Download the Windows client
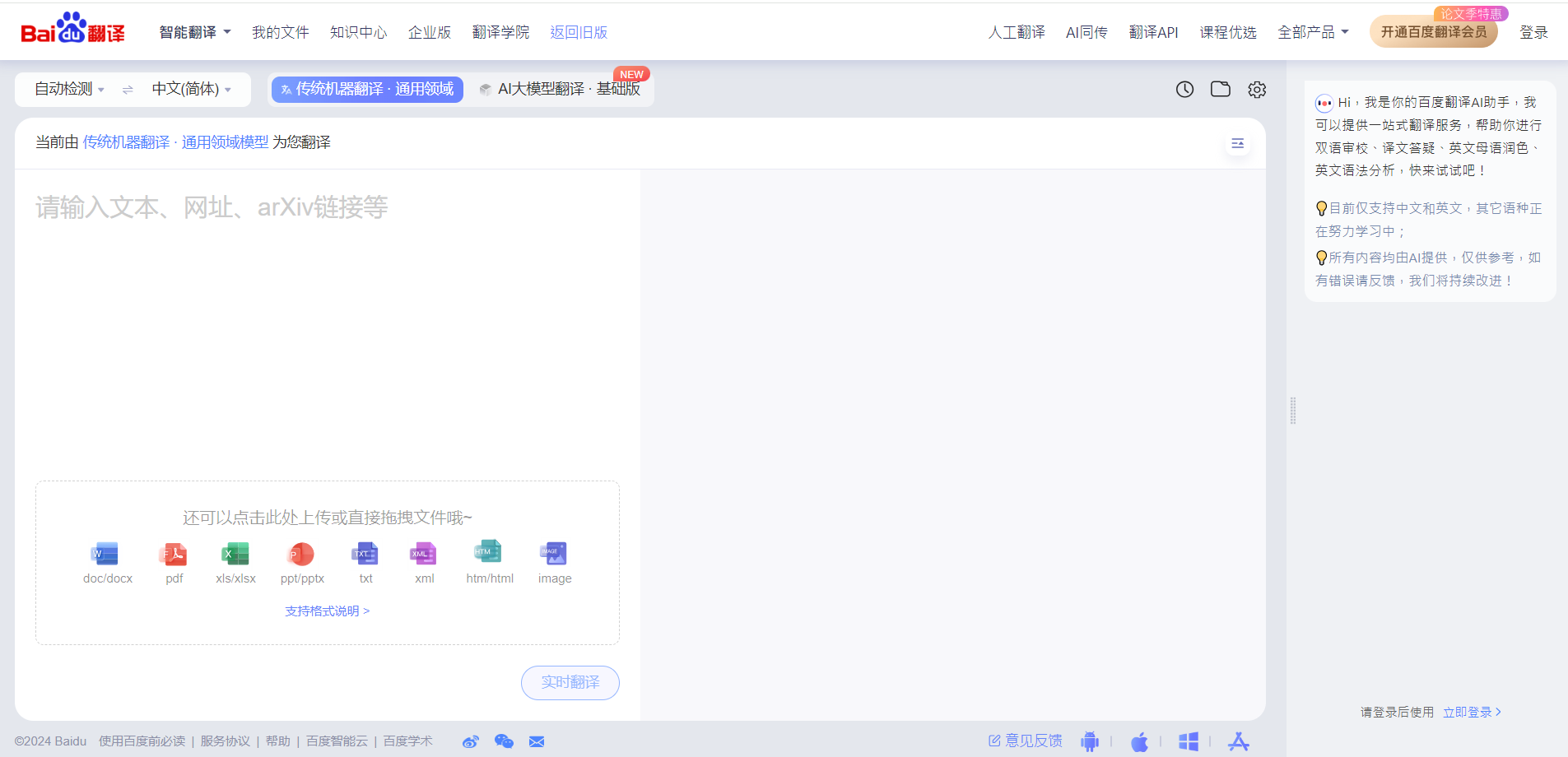The height and width of the screenshot is (757, 1568). pos(1189,741)
